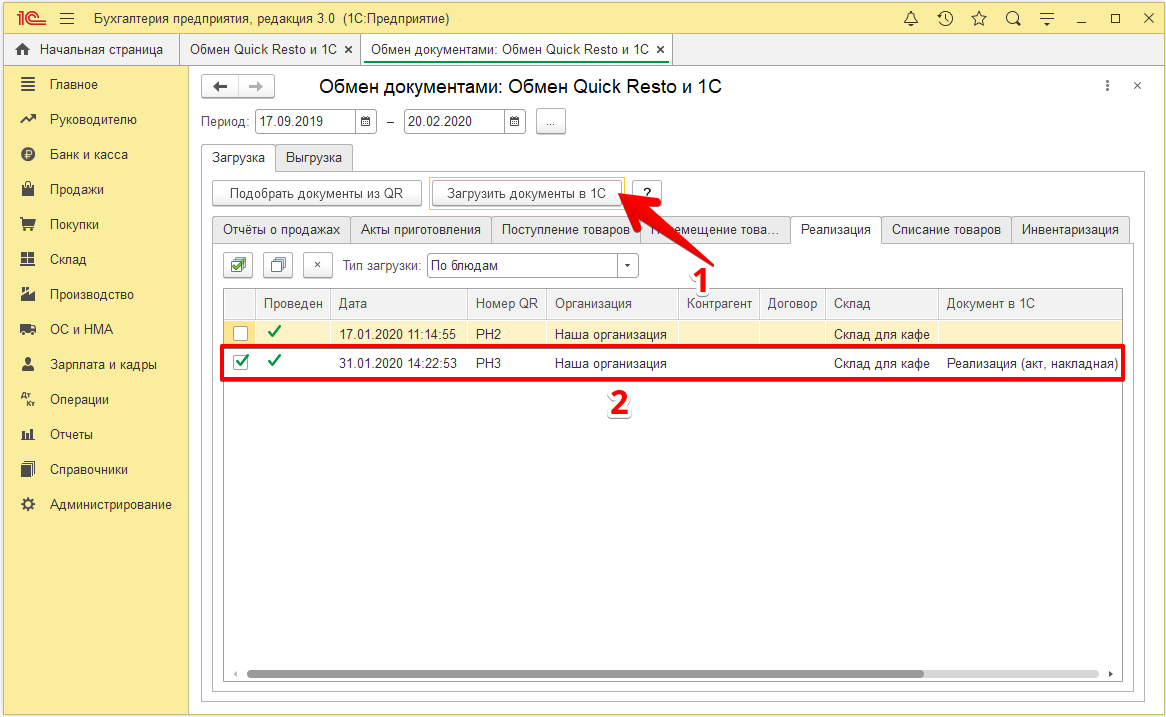Click the table's horizontal scrollbar
The width and height of the screenshot is (1166, 717).
click(585, 674)
